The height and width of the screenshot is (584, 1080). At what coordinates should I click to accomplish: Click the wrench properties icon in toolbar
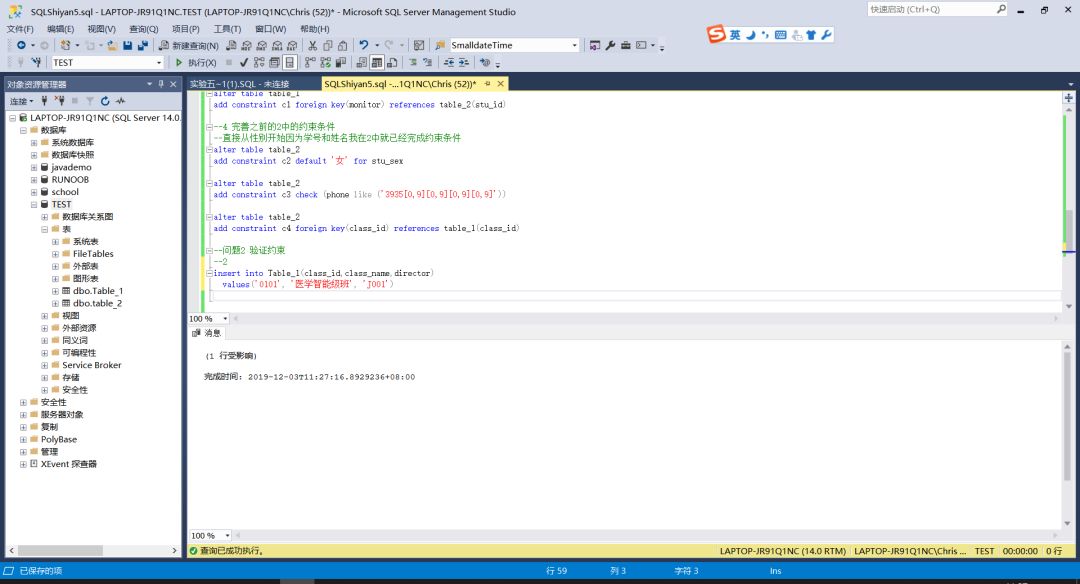[x=610, y=46]
